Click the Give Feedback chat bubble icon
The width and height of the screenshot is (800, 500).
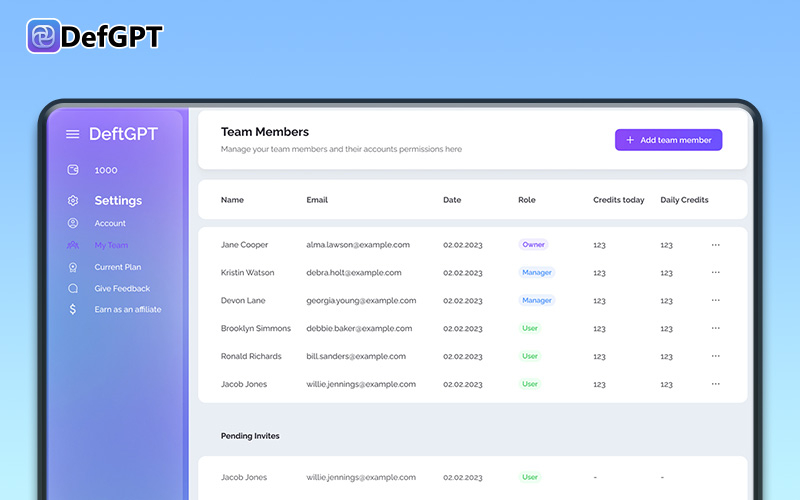point(73,288)
